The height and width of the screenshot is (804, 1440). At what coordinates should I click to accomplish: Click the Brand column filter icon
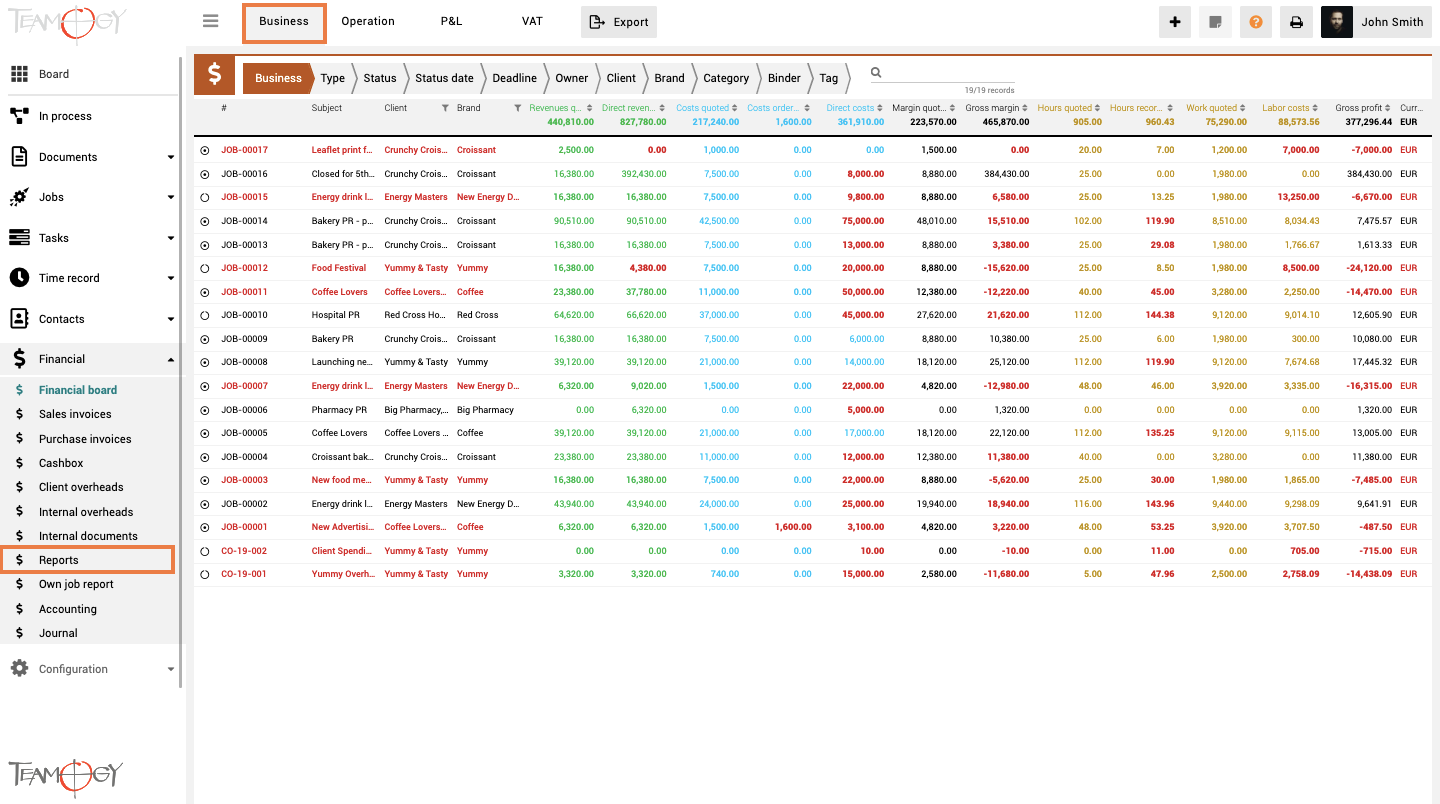click(x=517, y=108)
